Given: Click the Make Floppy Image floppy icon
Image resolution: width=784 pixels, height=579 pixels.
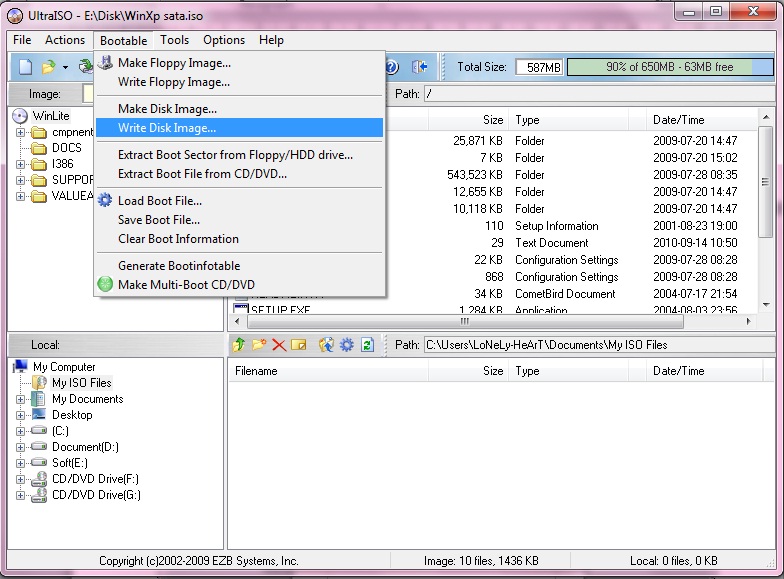Looking at the screenshot, I should pyautogui.click(x=105, y=62).
